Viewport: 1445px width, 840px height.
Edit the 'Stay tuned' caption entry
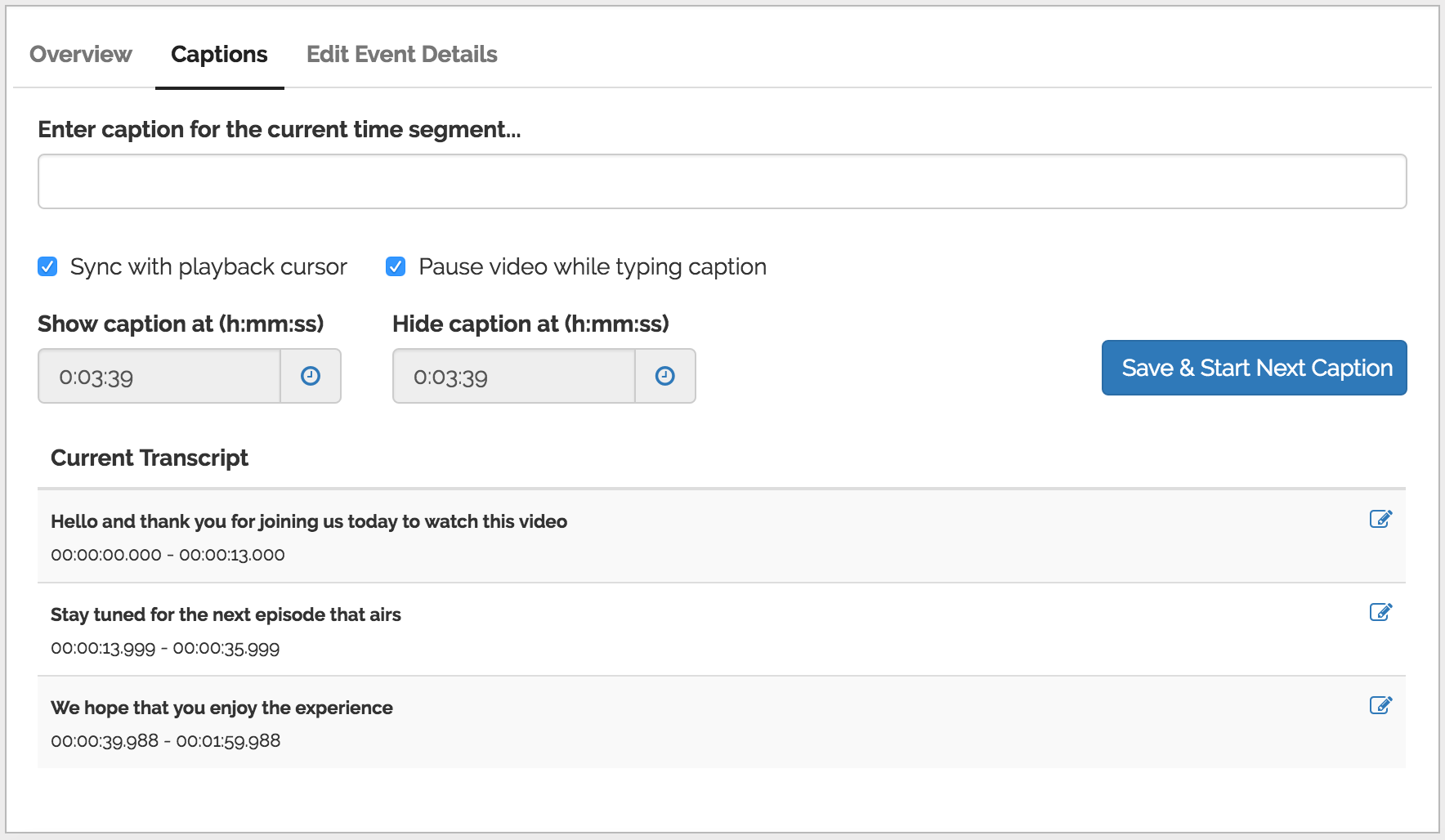pyautogui.click(x=1380, y=612)
